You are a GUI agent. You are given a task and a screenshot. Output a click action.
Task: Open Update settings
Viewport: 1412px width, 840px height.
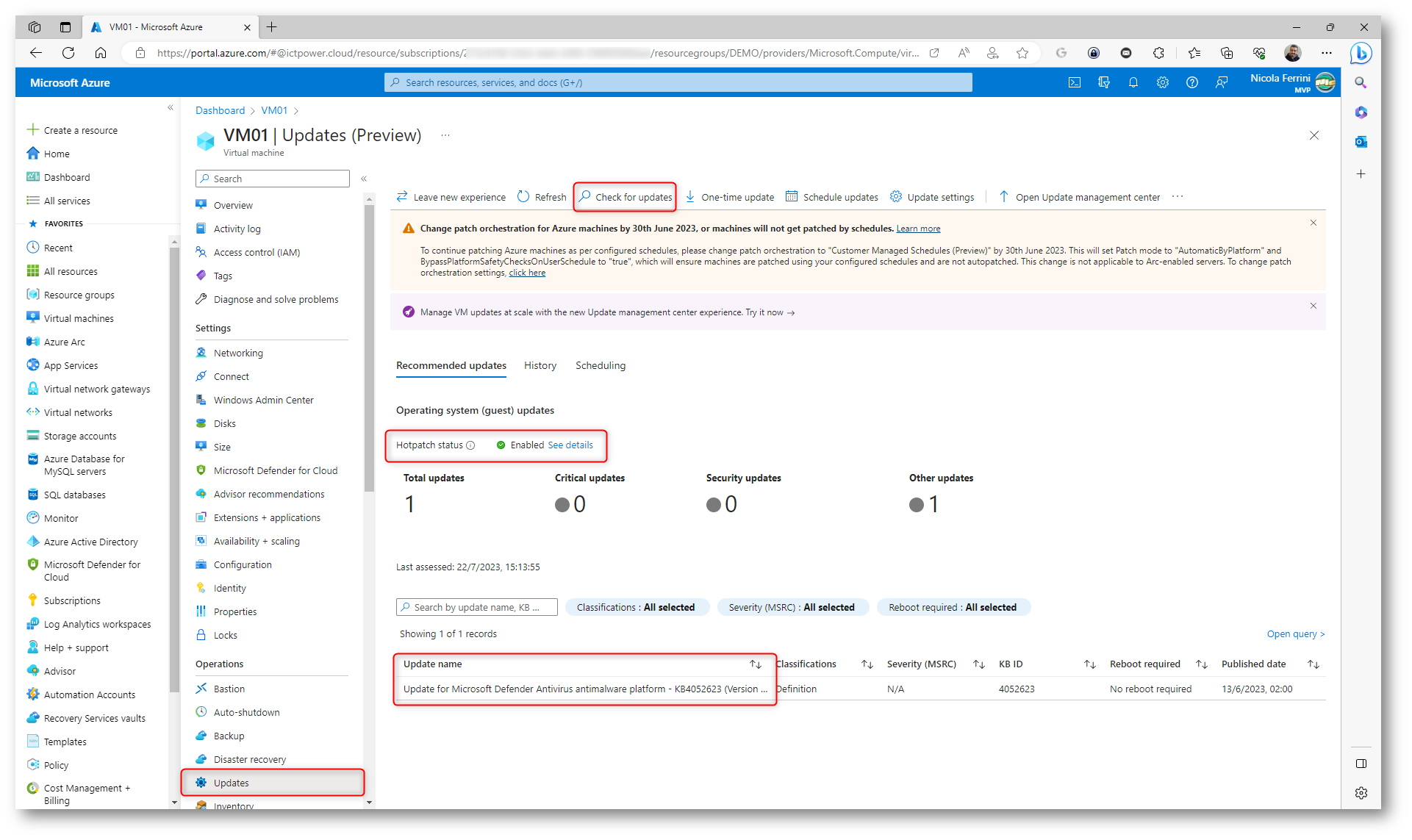(x=932, y=197)
